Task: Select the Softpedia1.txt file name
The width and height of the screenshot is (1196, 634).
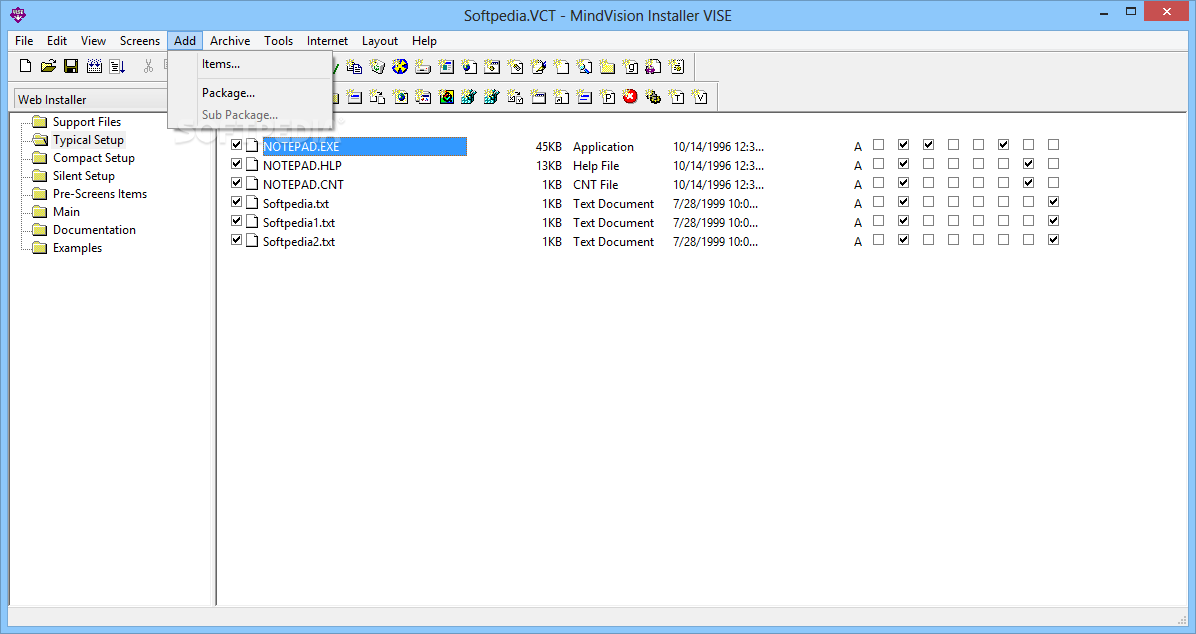Action: tap(299, 223)
